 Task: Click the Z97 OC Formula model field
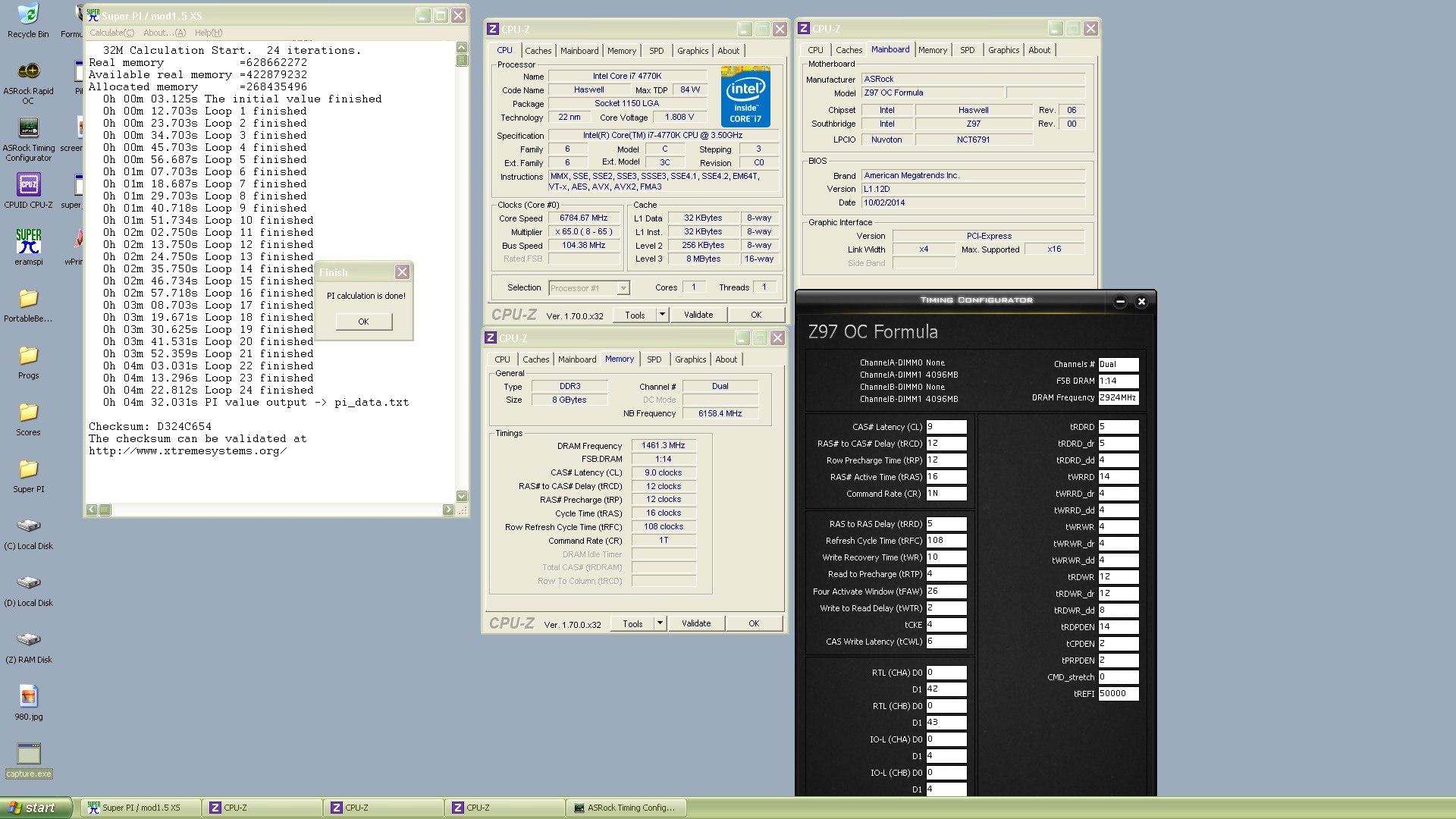point(933,93)
